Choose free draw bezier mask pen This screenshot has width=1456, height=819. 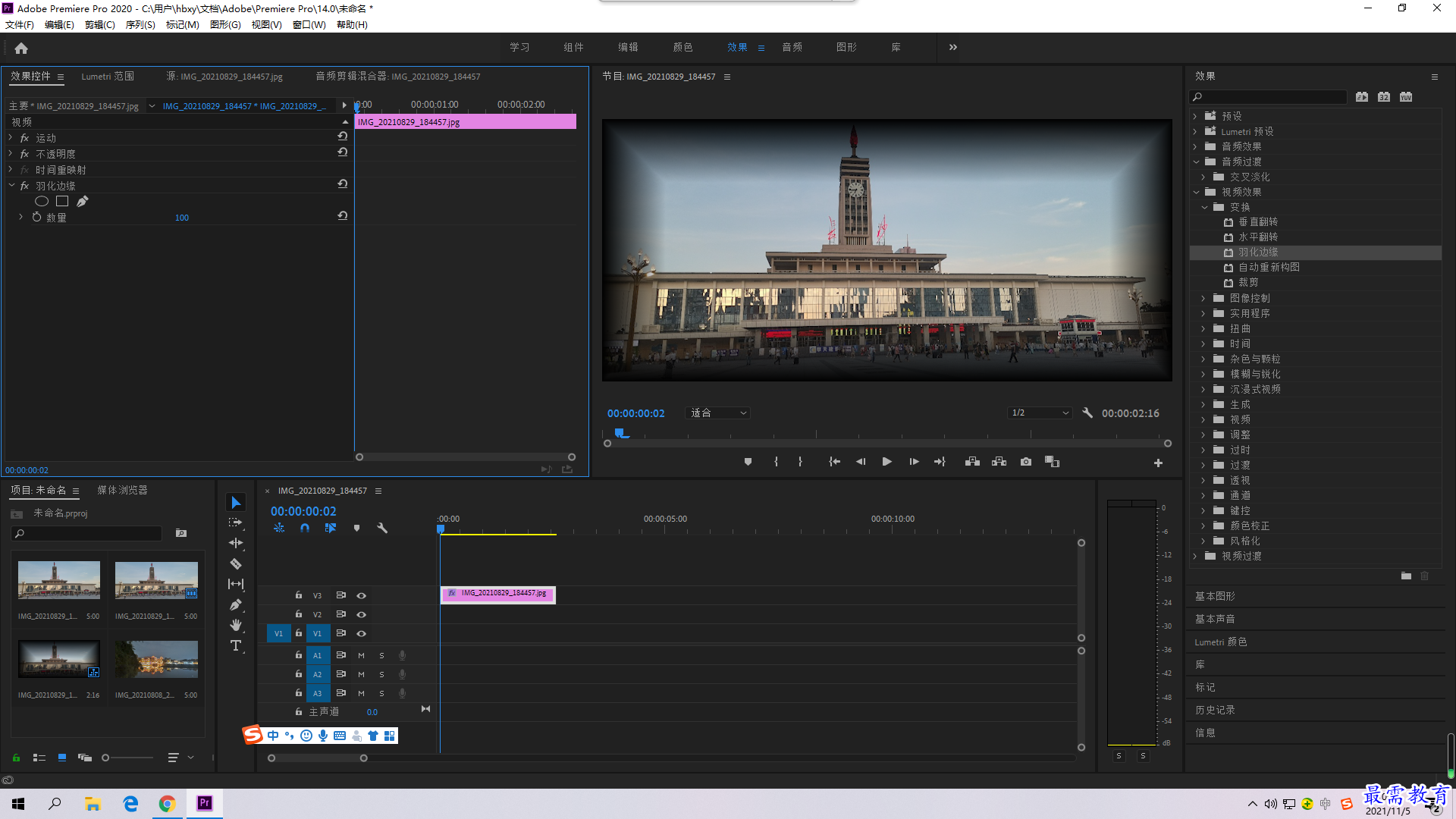coord(82,201)
